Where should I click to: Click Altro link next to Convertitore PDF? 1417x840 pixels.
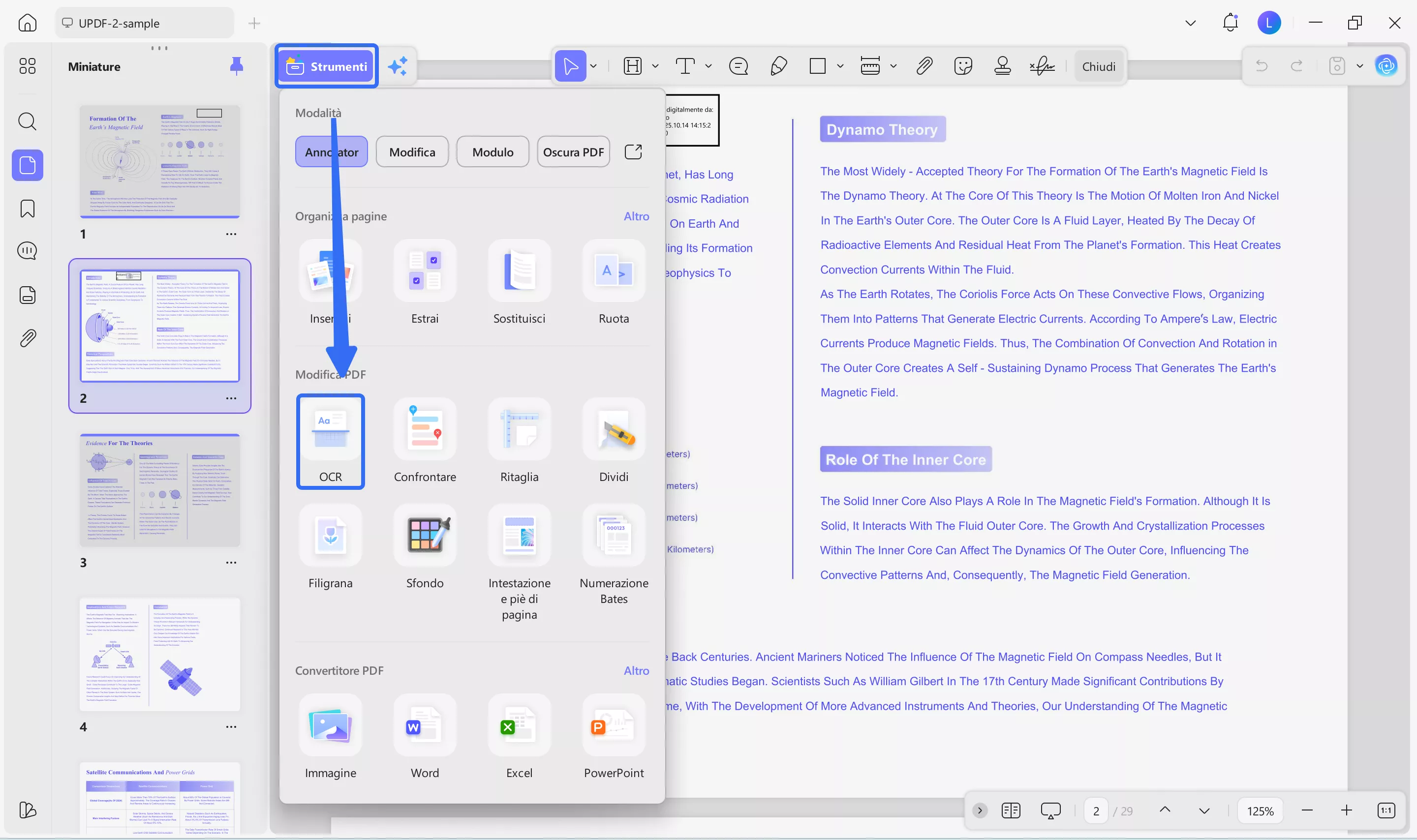636,670
